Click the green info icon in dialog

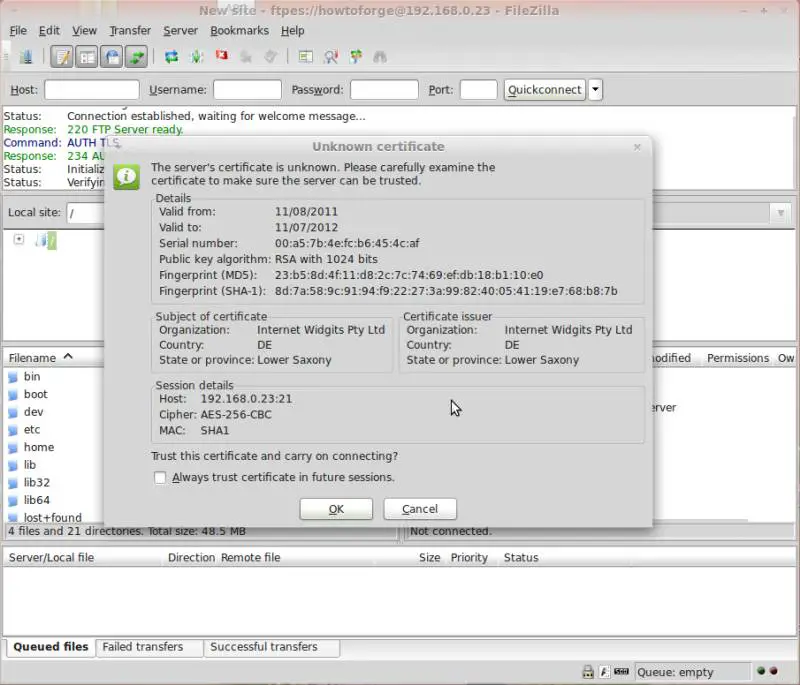(127, 176)
